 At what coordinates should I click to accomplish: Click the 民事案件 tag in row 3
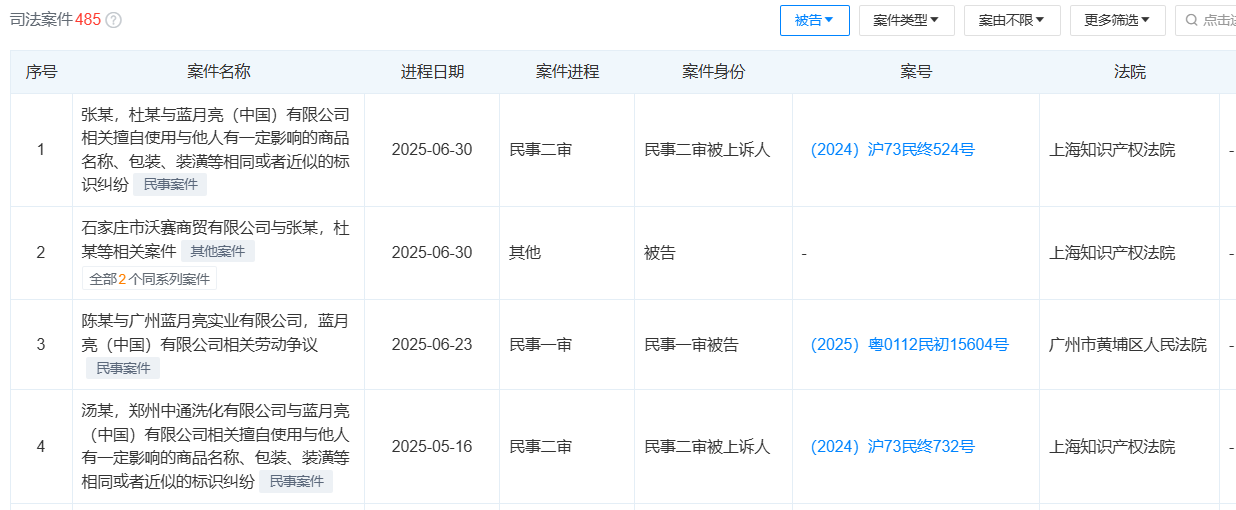124,368
